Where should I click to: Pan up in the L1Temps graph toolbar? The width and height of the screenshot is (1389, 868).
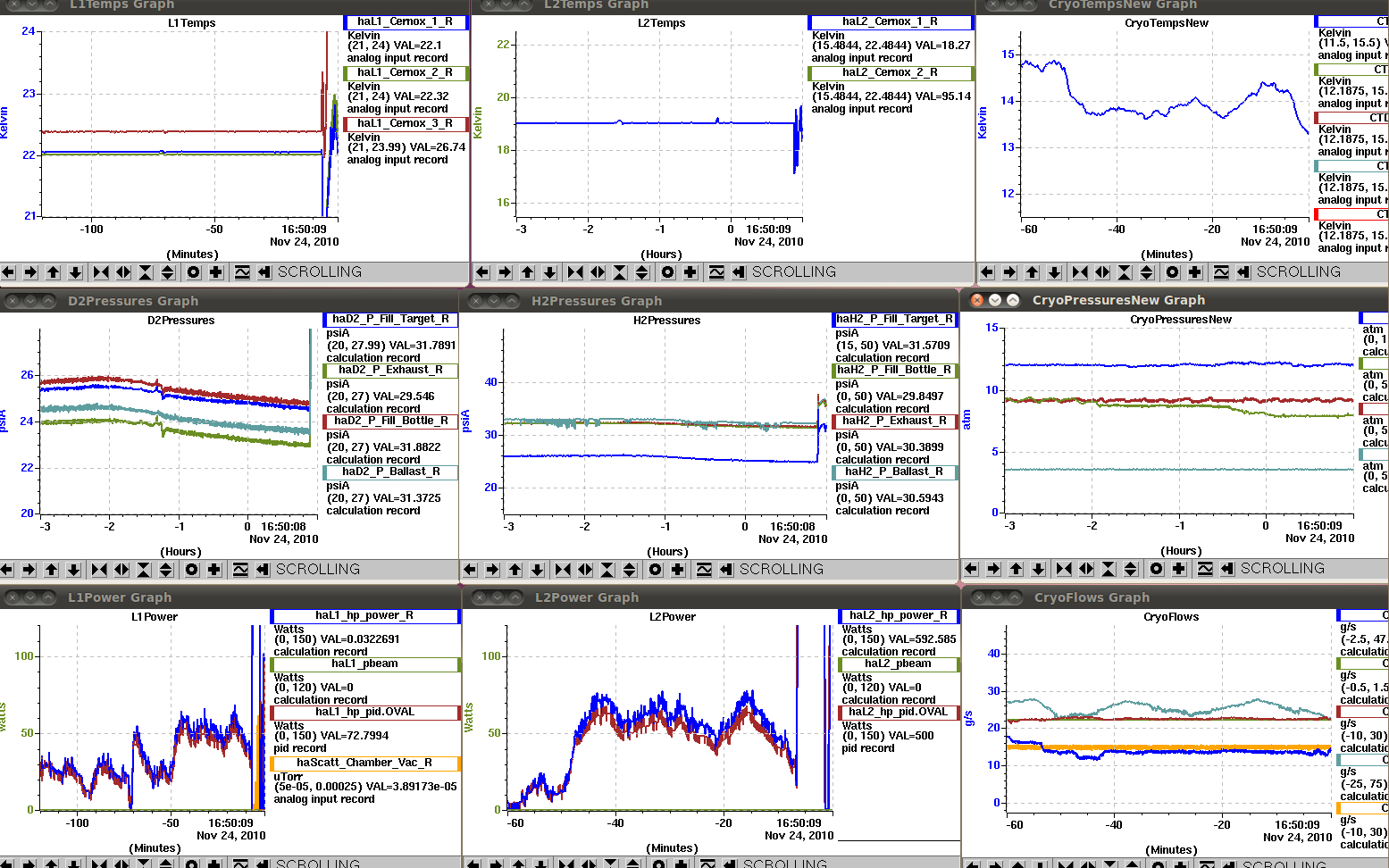pos(54,272)
